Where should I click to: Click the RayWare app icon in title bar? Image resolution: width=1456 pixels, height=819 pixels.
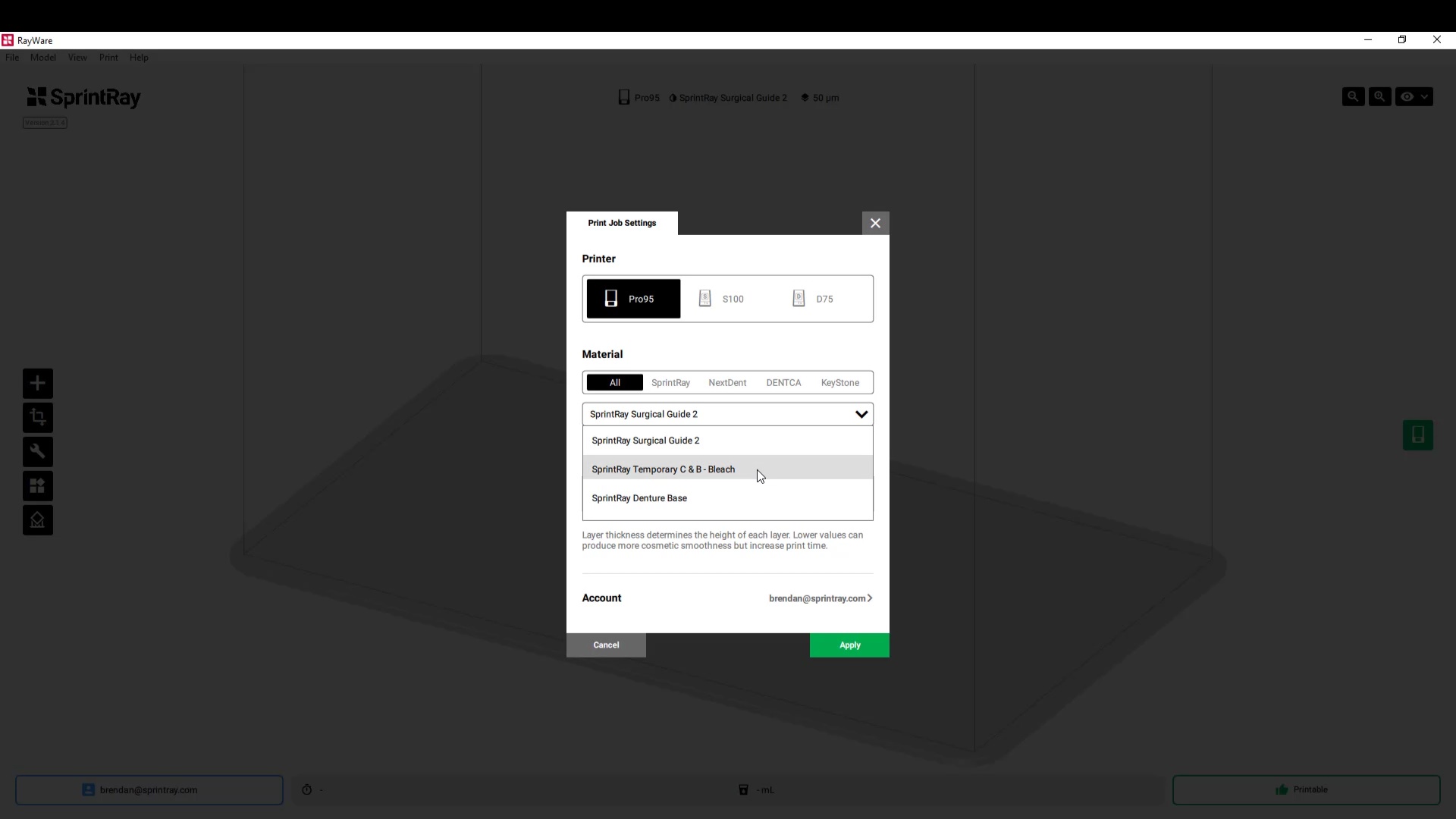pyautogui.click(x=8, y=40)
